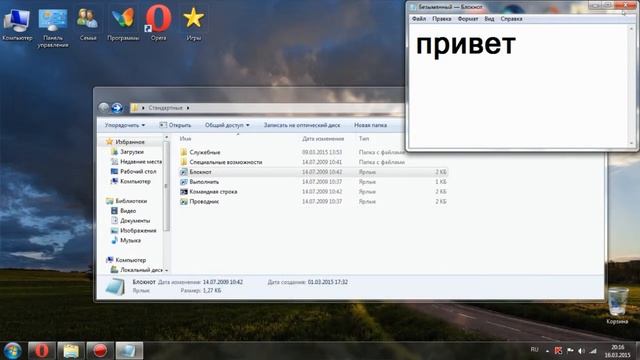This screenshot has width=640, height=360.
Task: Open the Семья desktop icon
Action: point(87,24)
